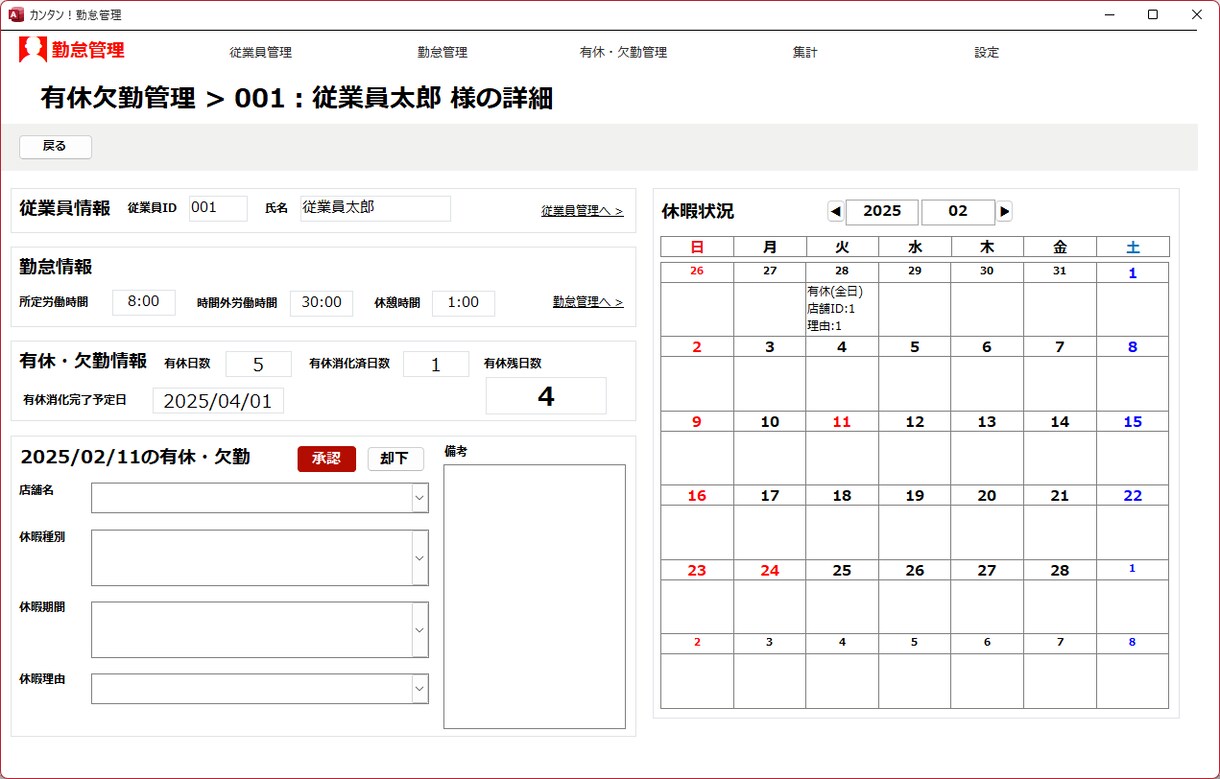This screenshot has height=779, width=1220.
Task: Switch to 有休・欠勤管理 menu
Action: tap(623, 52)
